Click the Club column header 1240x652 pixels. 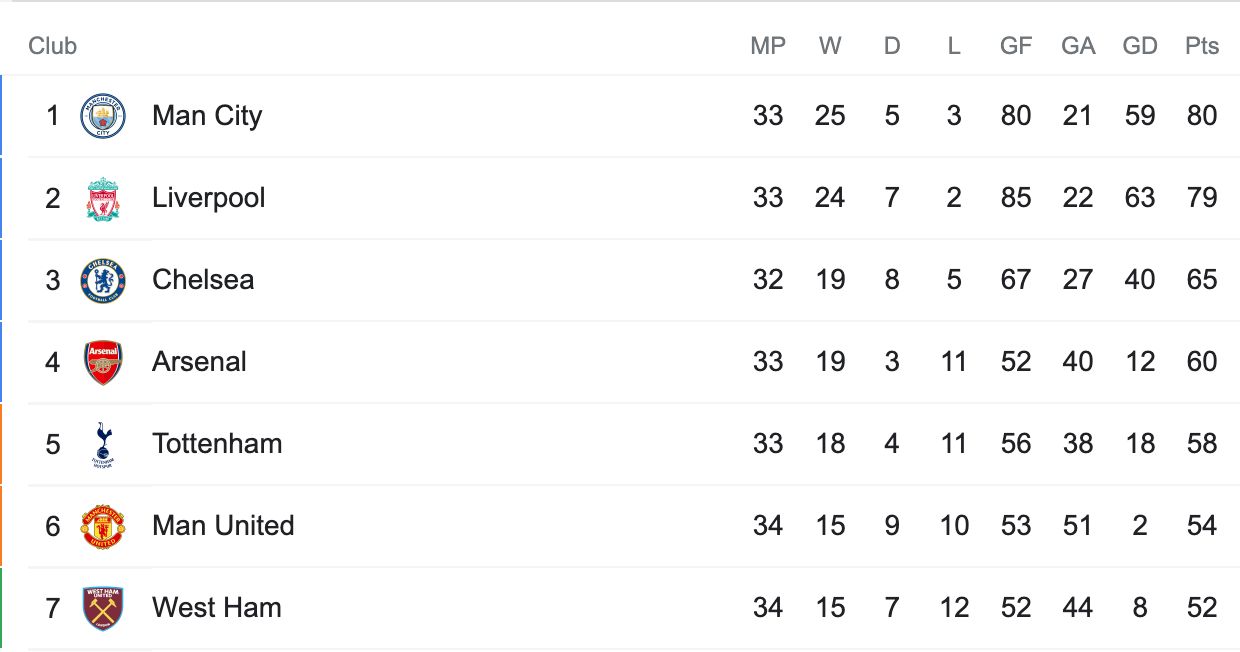click(52, 46)
